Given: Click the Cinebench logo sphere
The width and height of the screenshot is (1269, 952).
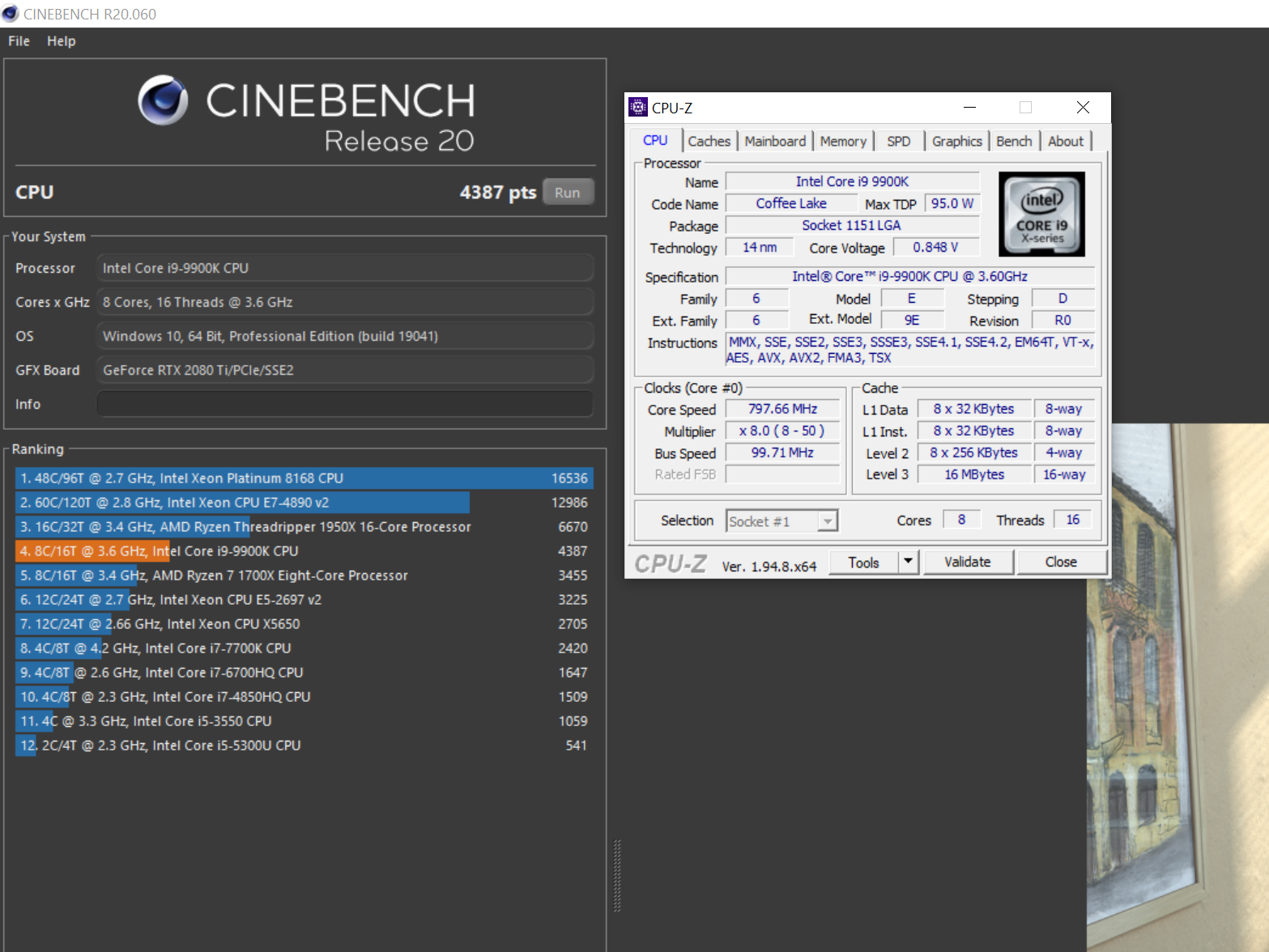Looking at the screenshot, I should [x=163, y=100].
